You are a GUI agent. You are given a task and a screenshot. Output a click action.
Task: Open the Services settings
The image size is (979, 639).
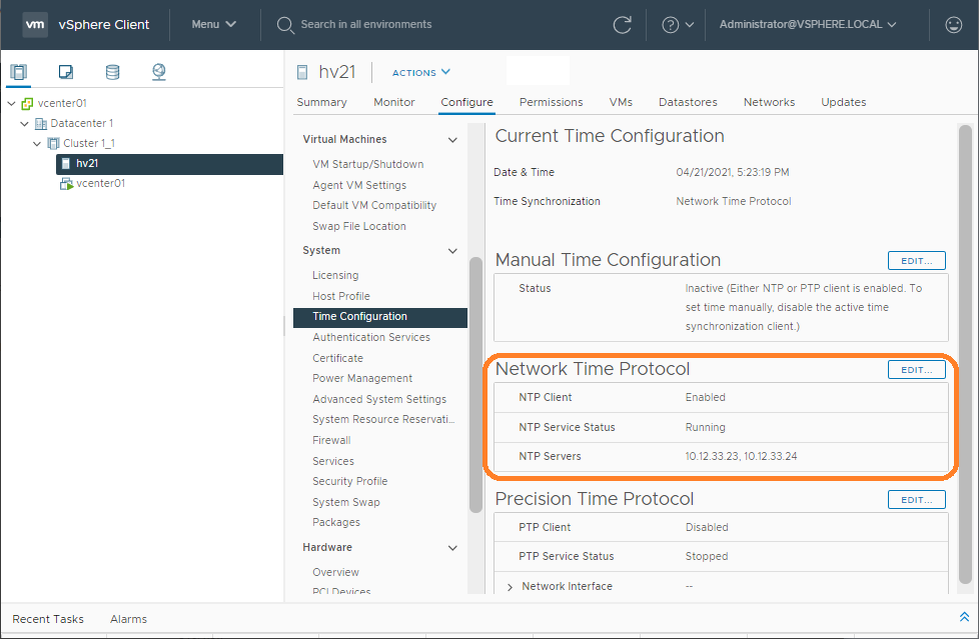[x=333, y=461]
